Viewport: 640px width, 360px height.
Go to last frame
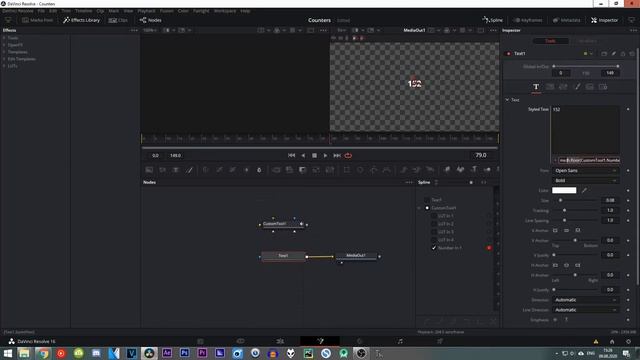pyautogui.click(x=337, y=156)
